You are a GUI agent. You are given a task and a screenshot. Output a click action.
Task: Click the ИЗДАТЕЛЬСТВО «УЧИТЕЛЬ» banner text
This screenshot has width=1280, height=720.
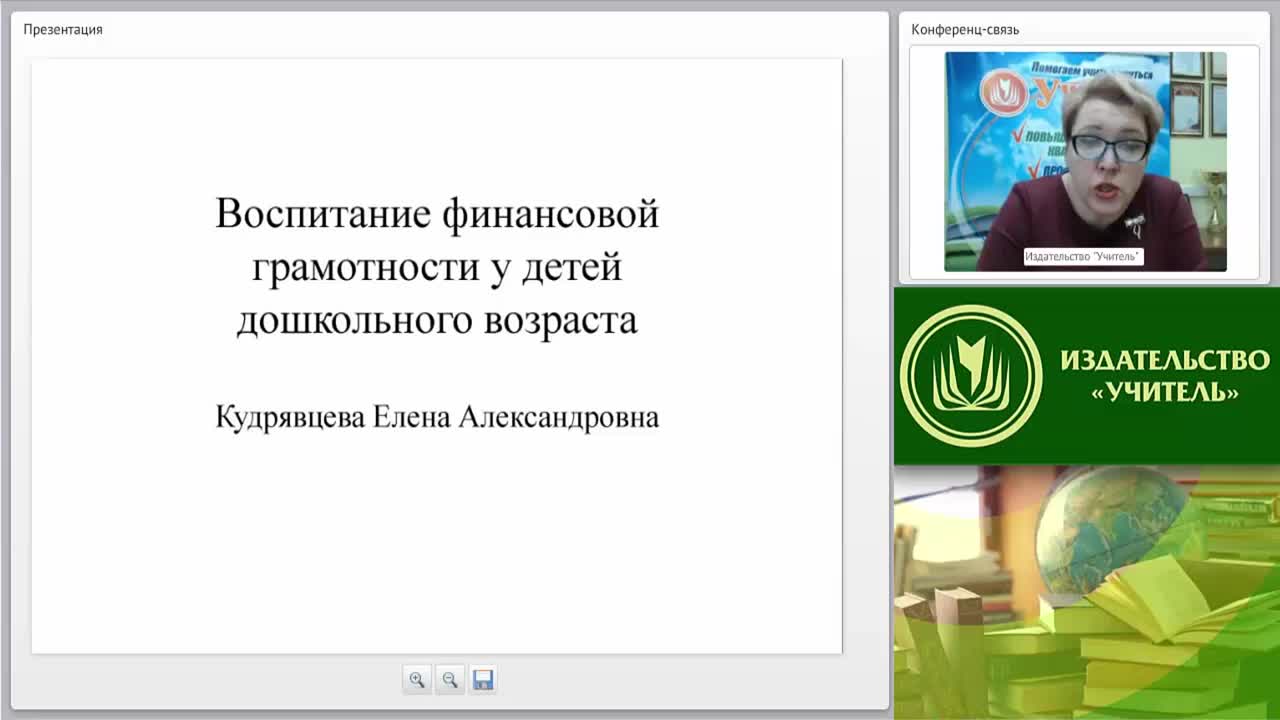tap(1165, 375)
